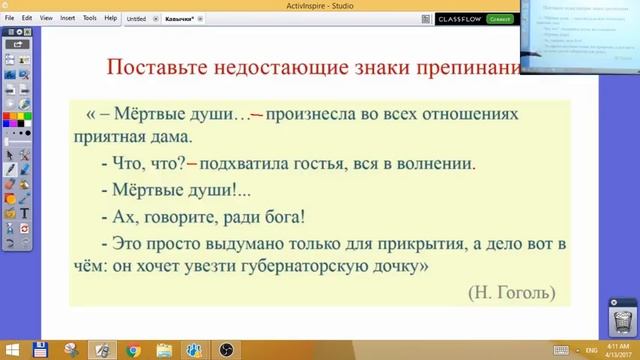Image resolution: width=640 pixels, height=360 pixels.
Task: Close the Кавычки* tab
Action: pyautogui.click(x=200, y=19)
